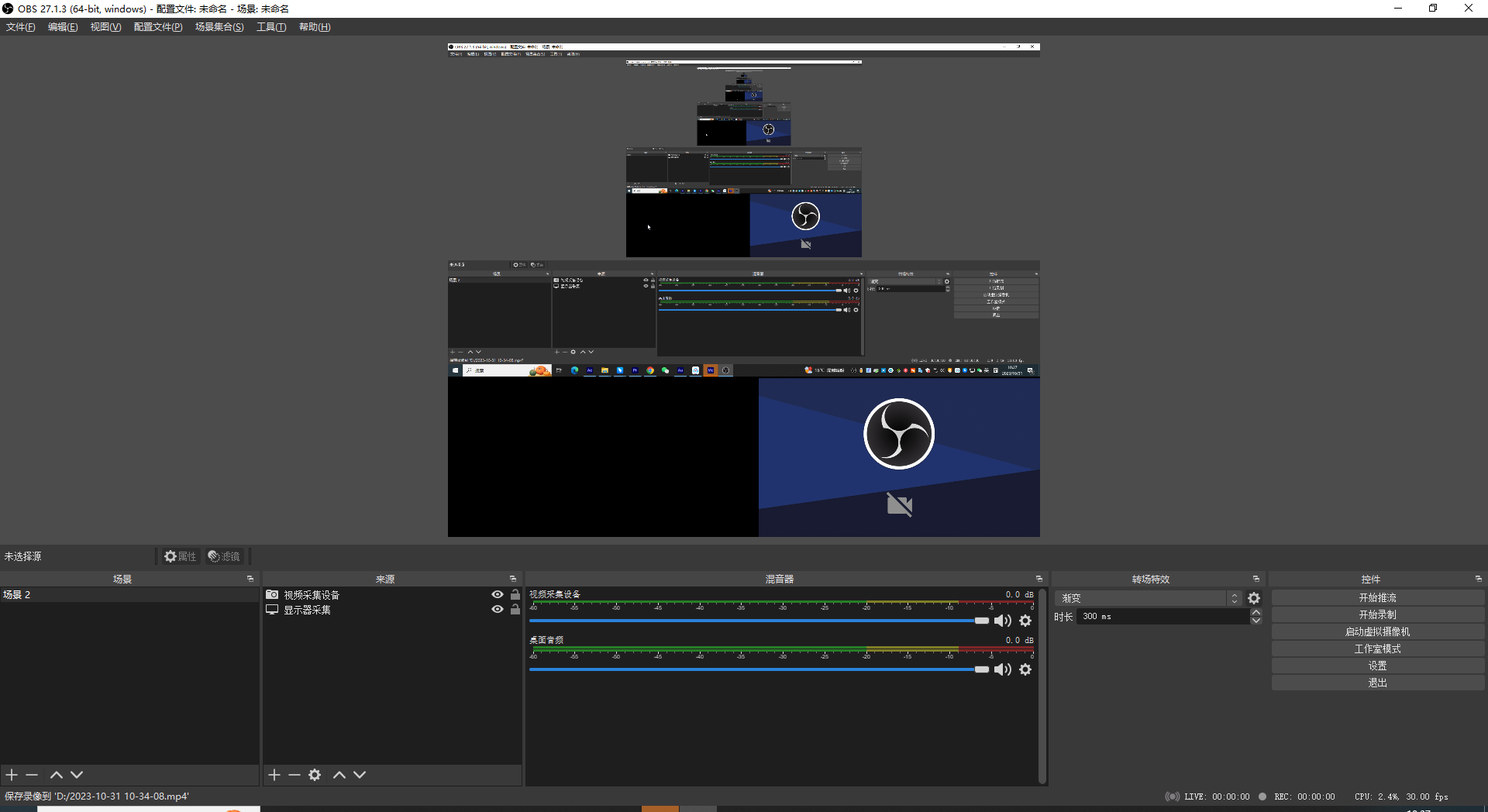Image resolution: width=1488 pixels, height=812 pixels.
Task: Click the 启动虚拟摄像机 button
Action: [1377, 631]
